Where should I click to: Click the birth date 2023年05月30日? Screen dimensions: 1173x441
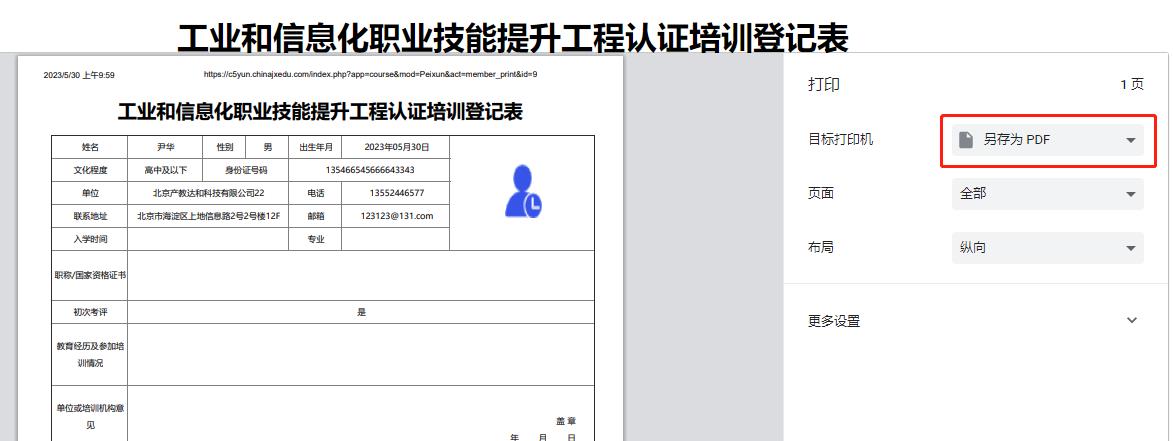[x=396, y=147]
